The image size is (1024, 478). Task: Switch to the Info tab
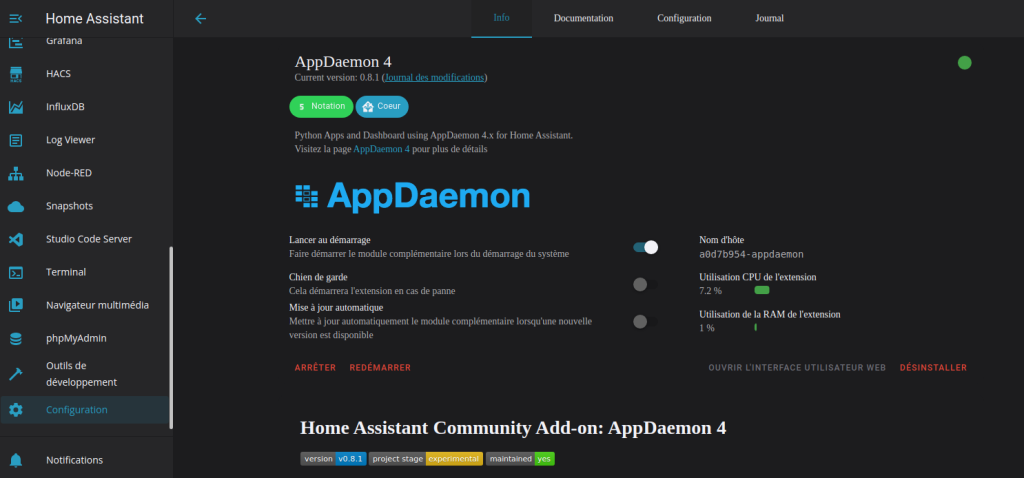pos(502,18)
